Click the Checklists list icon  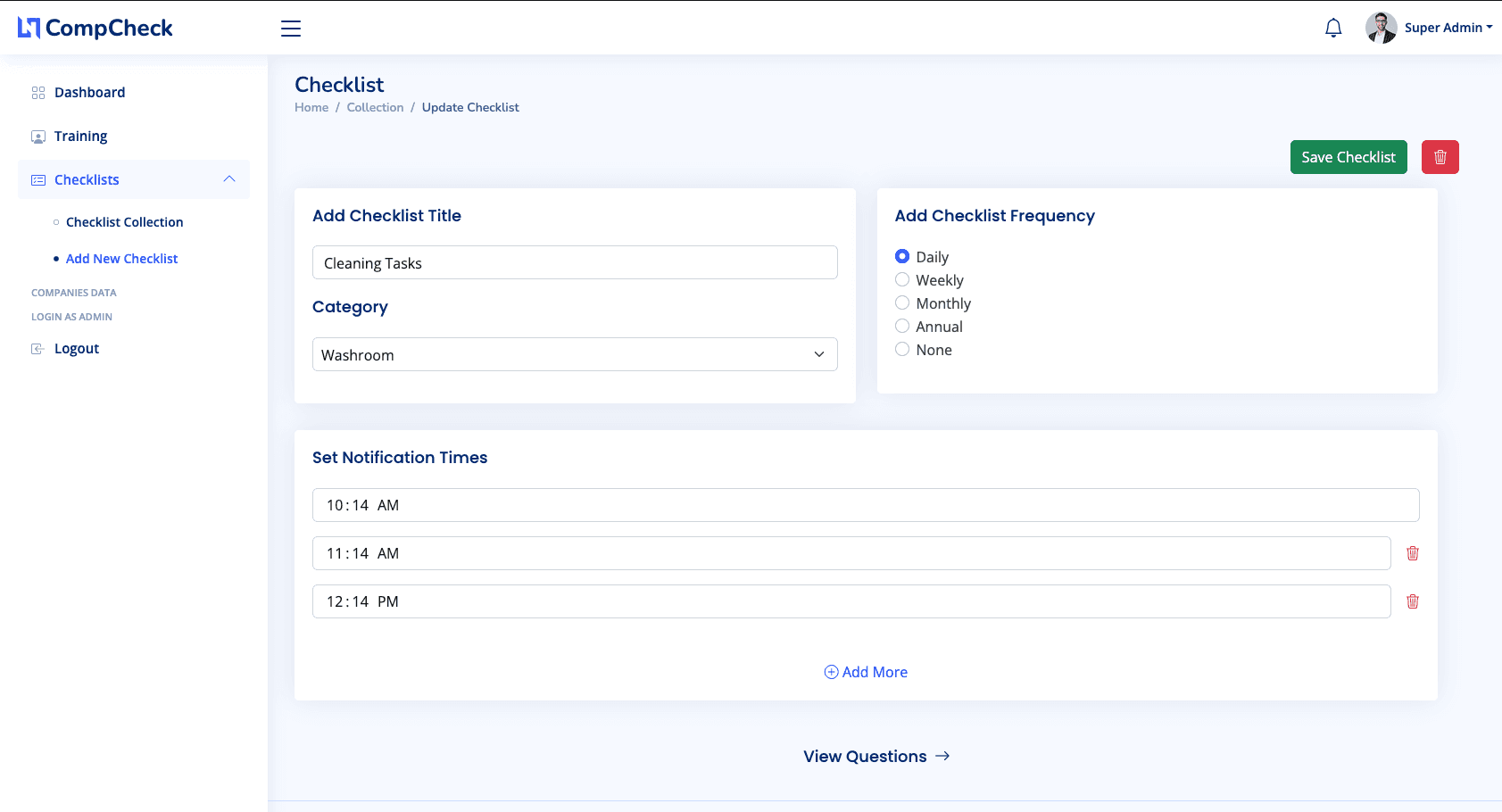click(x=38, y=180)
